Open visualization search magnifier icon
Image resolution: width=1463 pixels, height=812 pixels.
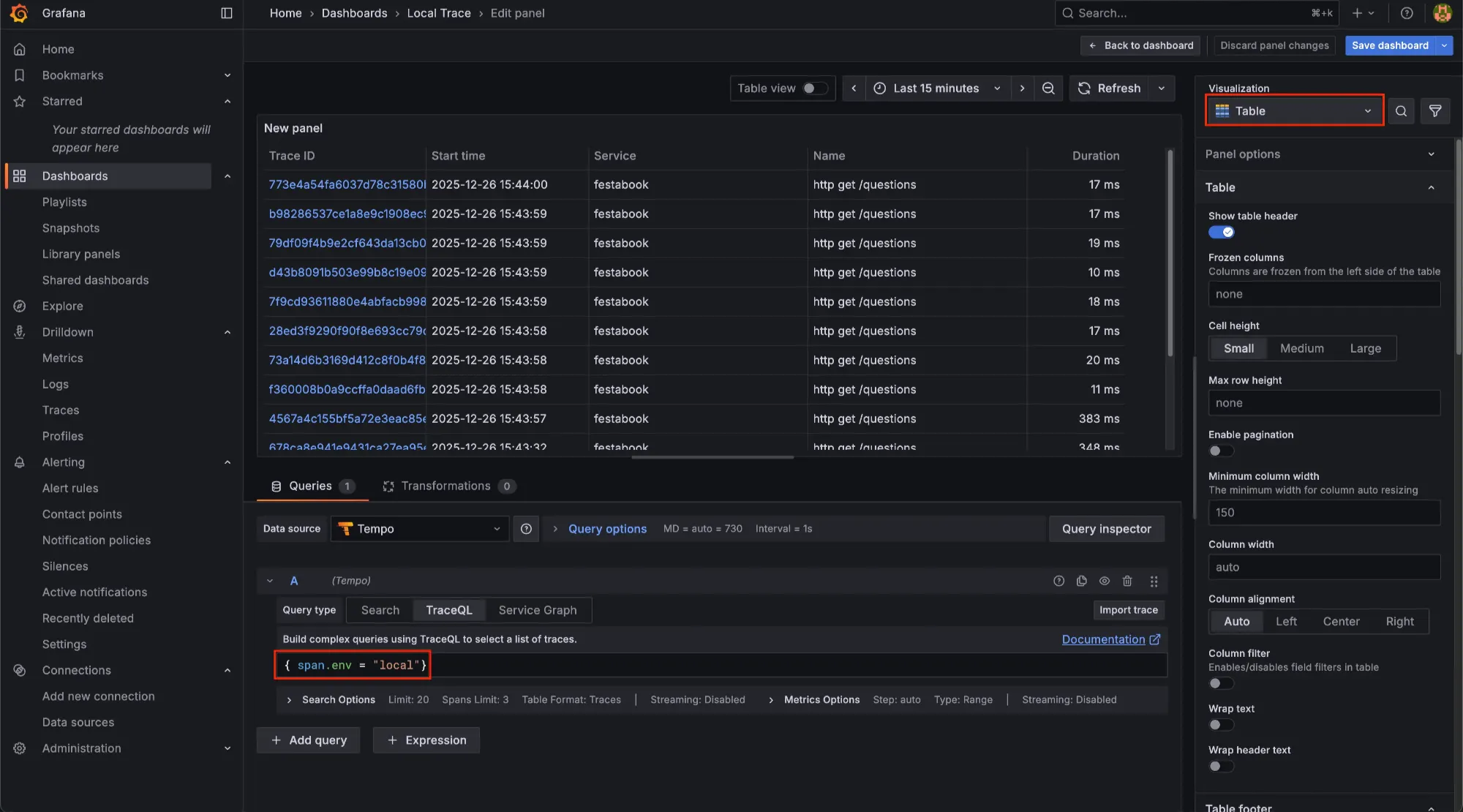click(1400, 111)
